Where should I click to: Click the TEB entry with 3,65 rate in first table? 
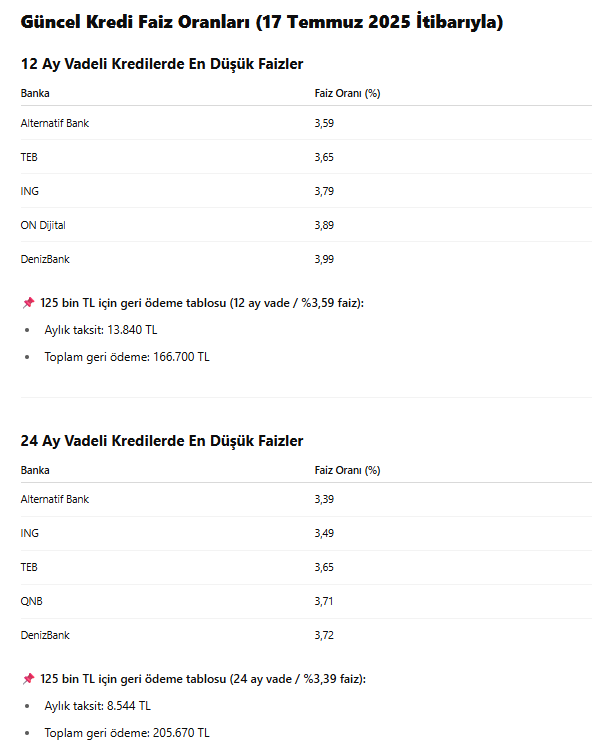coord(306,157)
